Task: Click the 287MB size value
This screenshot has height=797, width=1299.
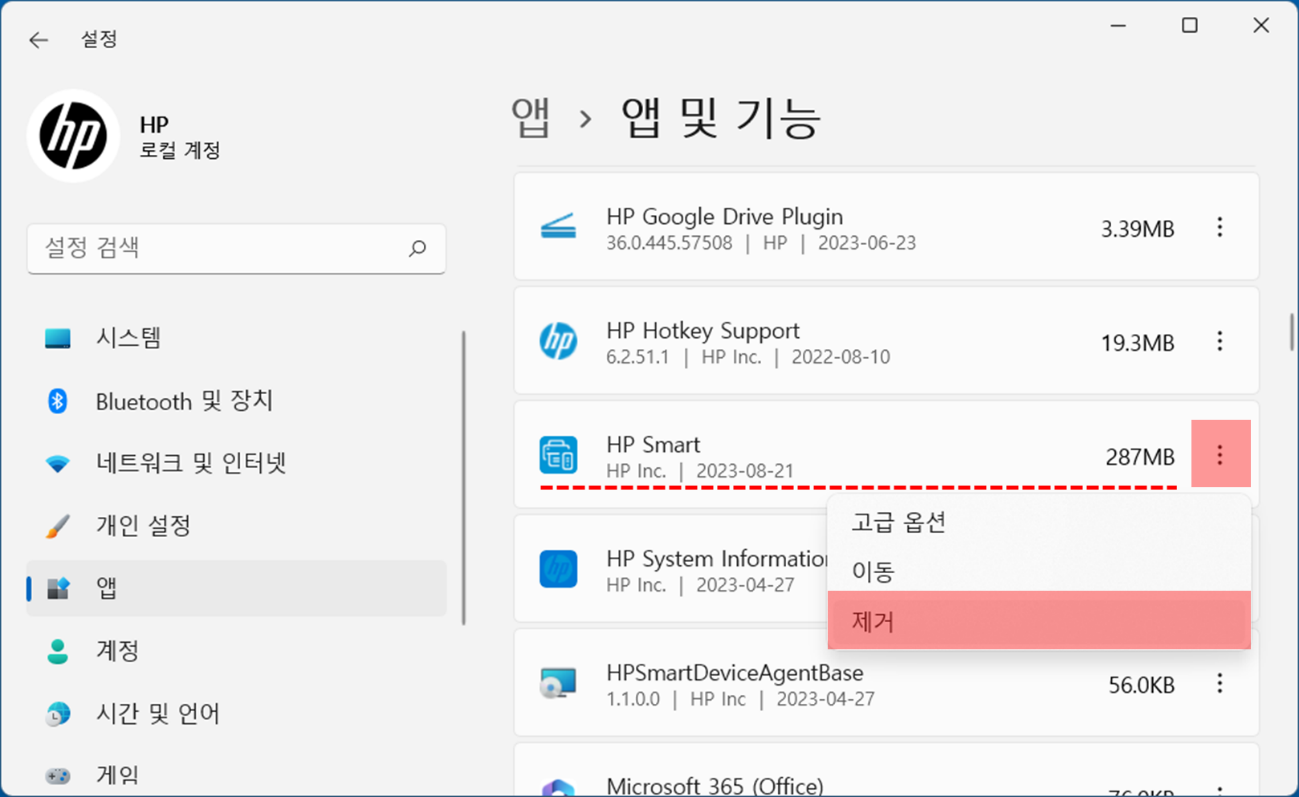Action: [x=1140, y=457]
